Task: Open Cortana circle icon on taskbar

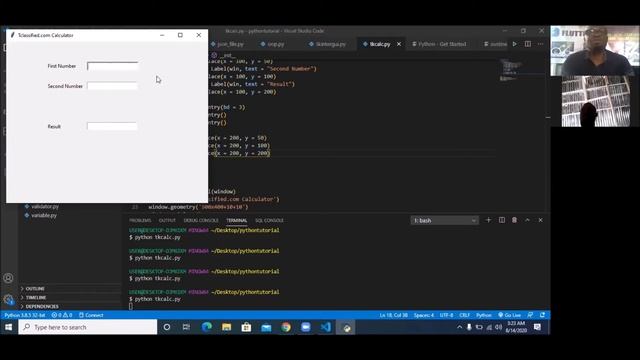Action: pos(167,327)
